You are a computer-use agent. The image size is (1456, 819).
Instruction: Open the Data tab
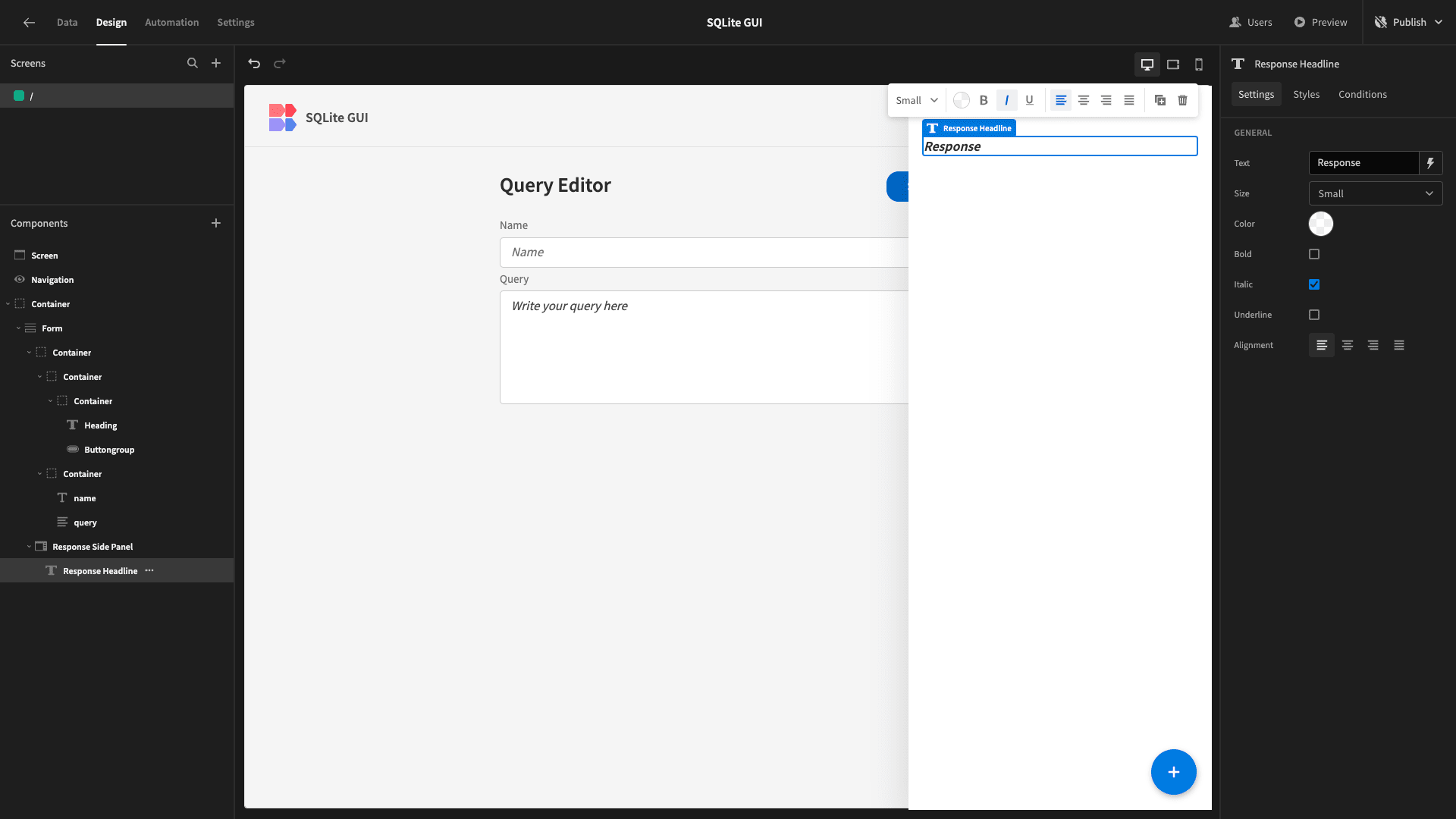click(67, 23)
